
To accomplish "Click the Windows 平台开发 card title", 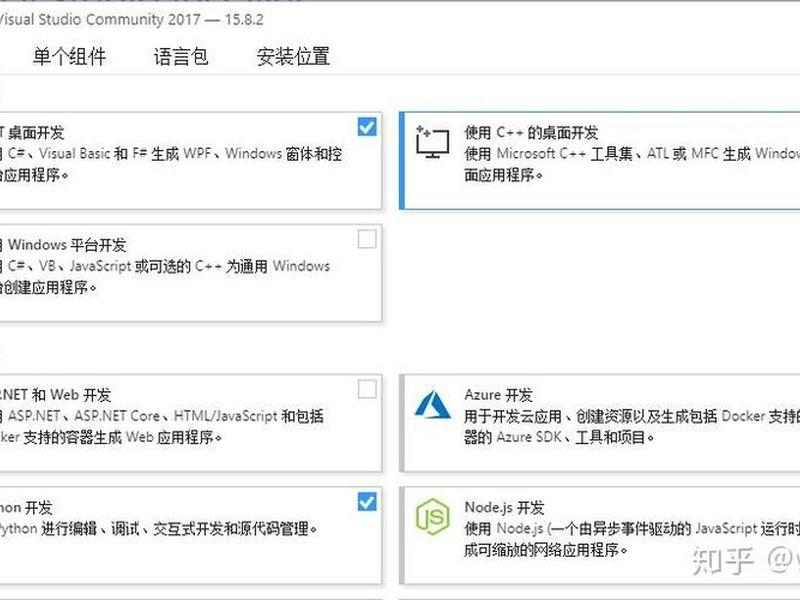I will [x=63, y=245].
